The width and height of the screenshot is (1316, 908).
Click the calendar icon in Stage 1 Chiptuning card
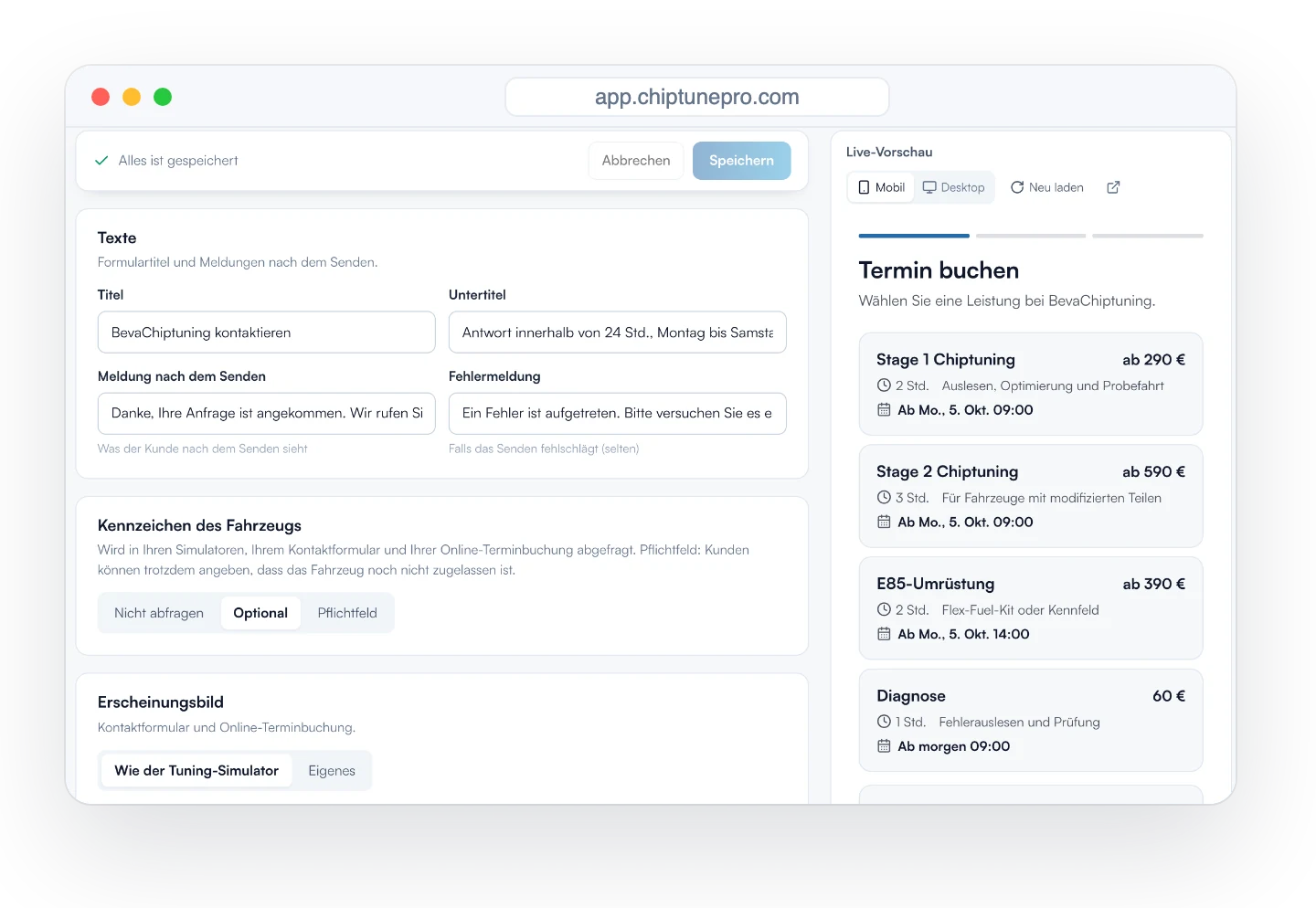coord(884,410)
